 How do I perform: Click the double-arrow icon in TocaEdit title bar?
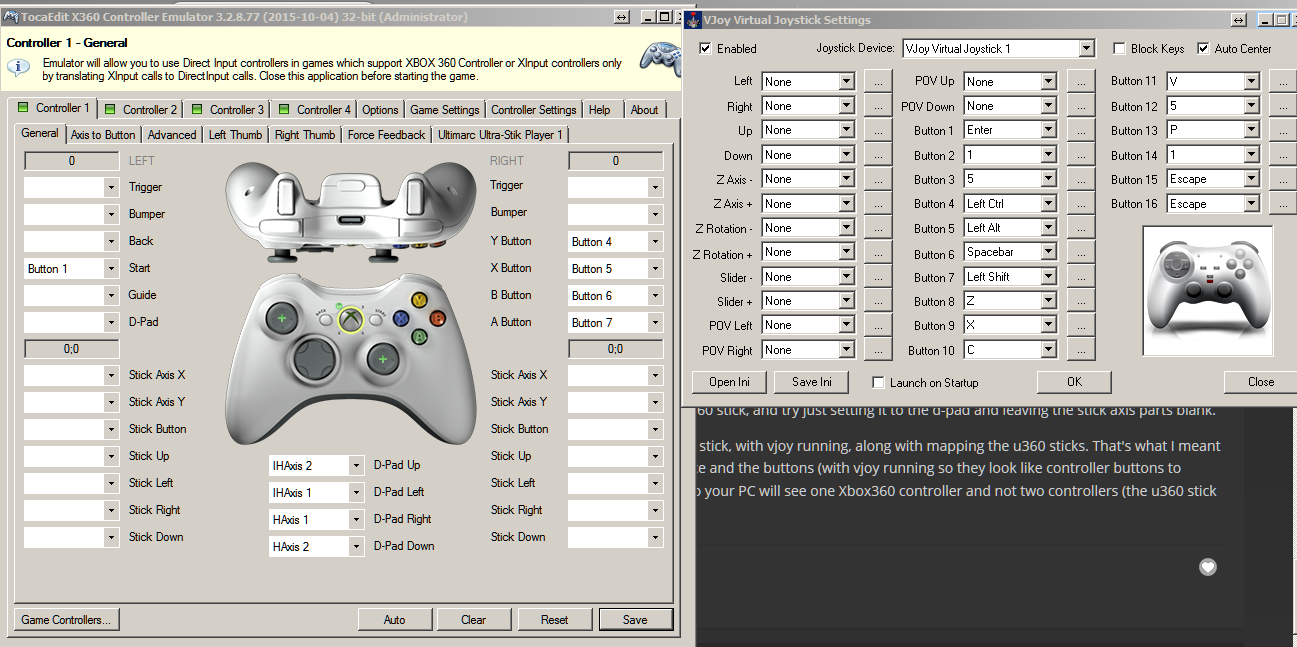pyautogui.click(x=620, y=17)
